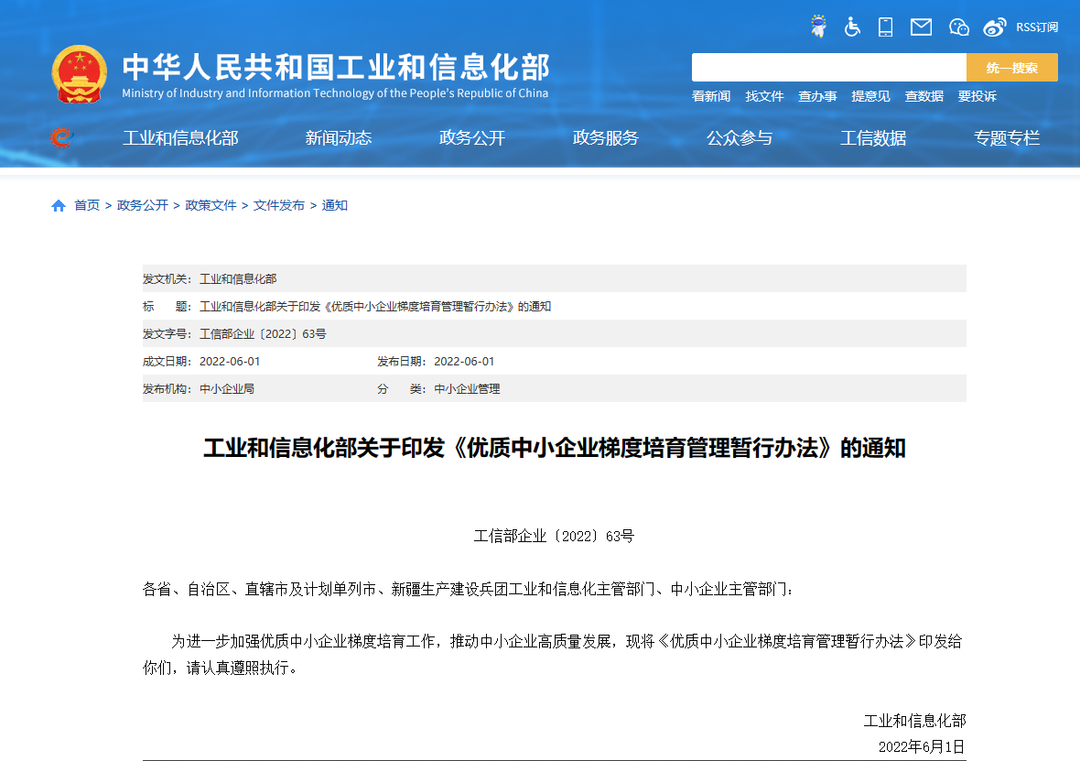Open the 查数据 quick link
Viewport: 1080px width, 761px height.
tap(924, 96)
